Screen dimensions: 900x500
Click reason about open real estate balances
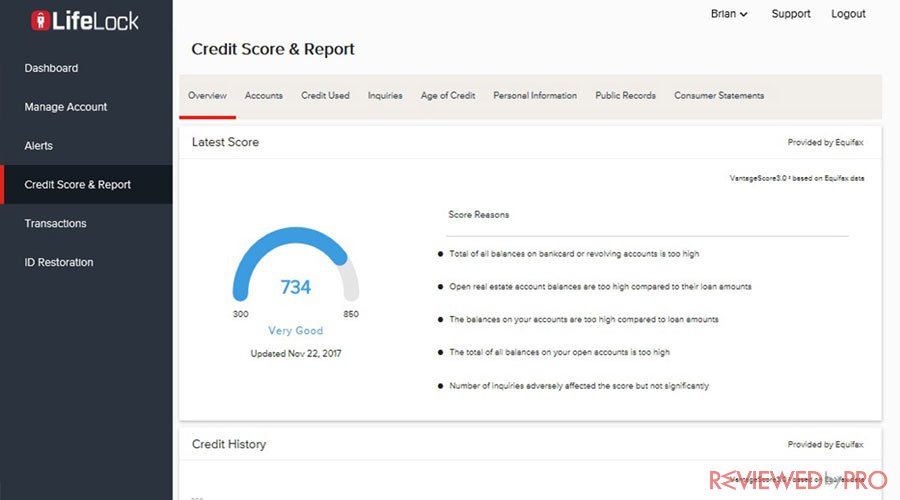[x=600, y=286]
